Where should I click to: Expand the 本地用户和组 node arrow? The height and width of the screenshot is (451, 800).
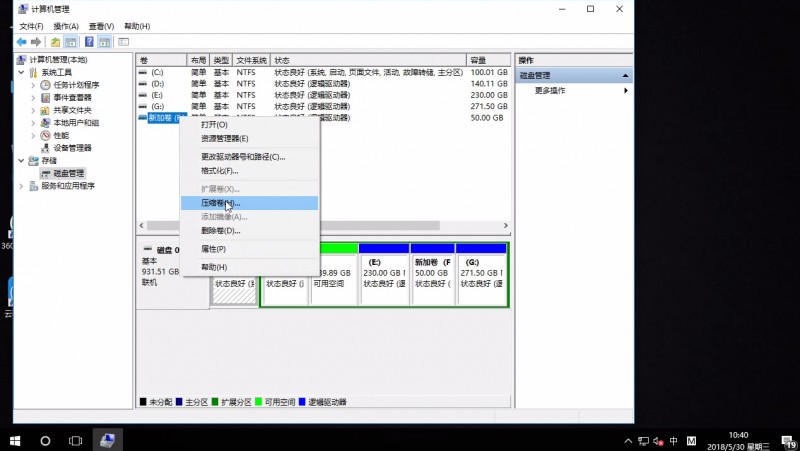[33, 123]
